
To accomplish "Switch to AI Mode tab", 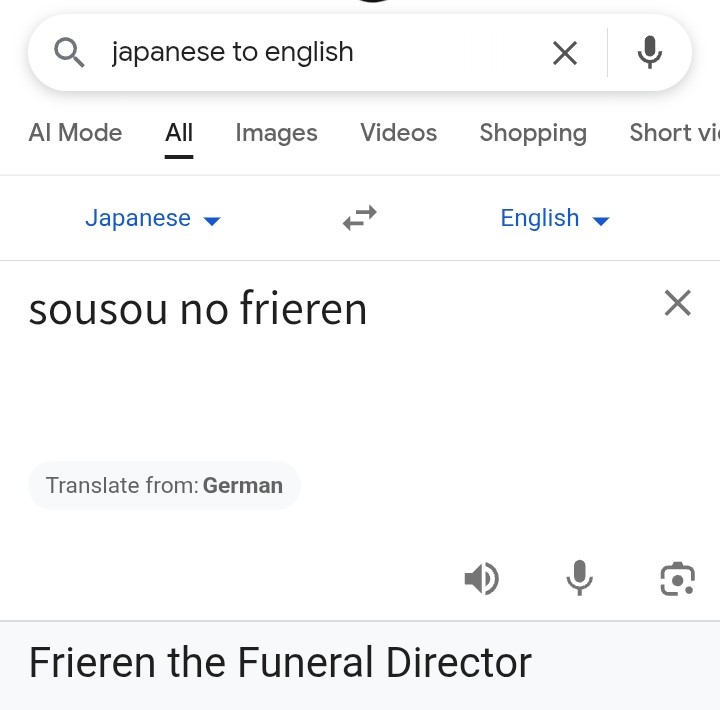I will coord(75,133).
